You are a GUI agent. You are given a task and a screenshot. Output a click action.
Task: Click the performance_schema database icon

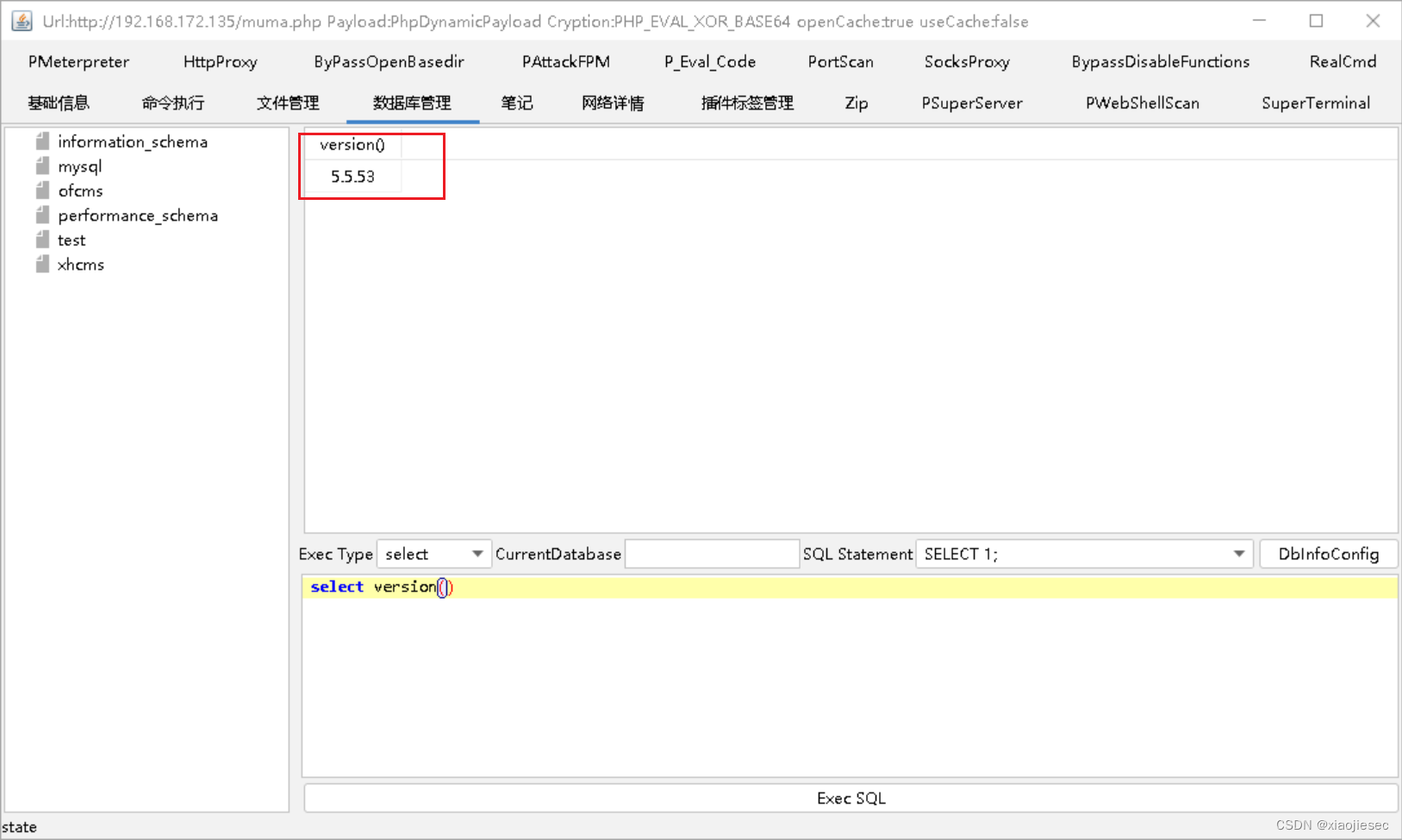tap(42, 215)
